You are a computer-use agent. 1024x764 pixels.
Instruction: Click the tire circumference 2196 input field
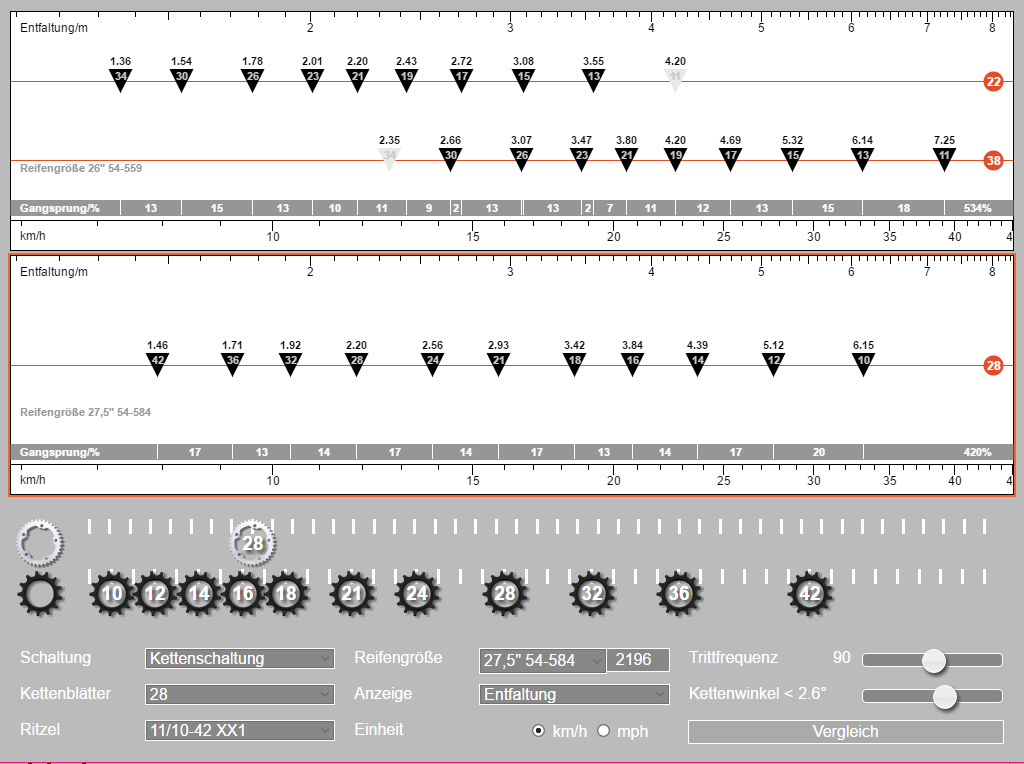[638, 660]
